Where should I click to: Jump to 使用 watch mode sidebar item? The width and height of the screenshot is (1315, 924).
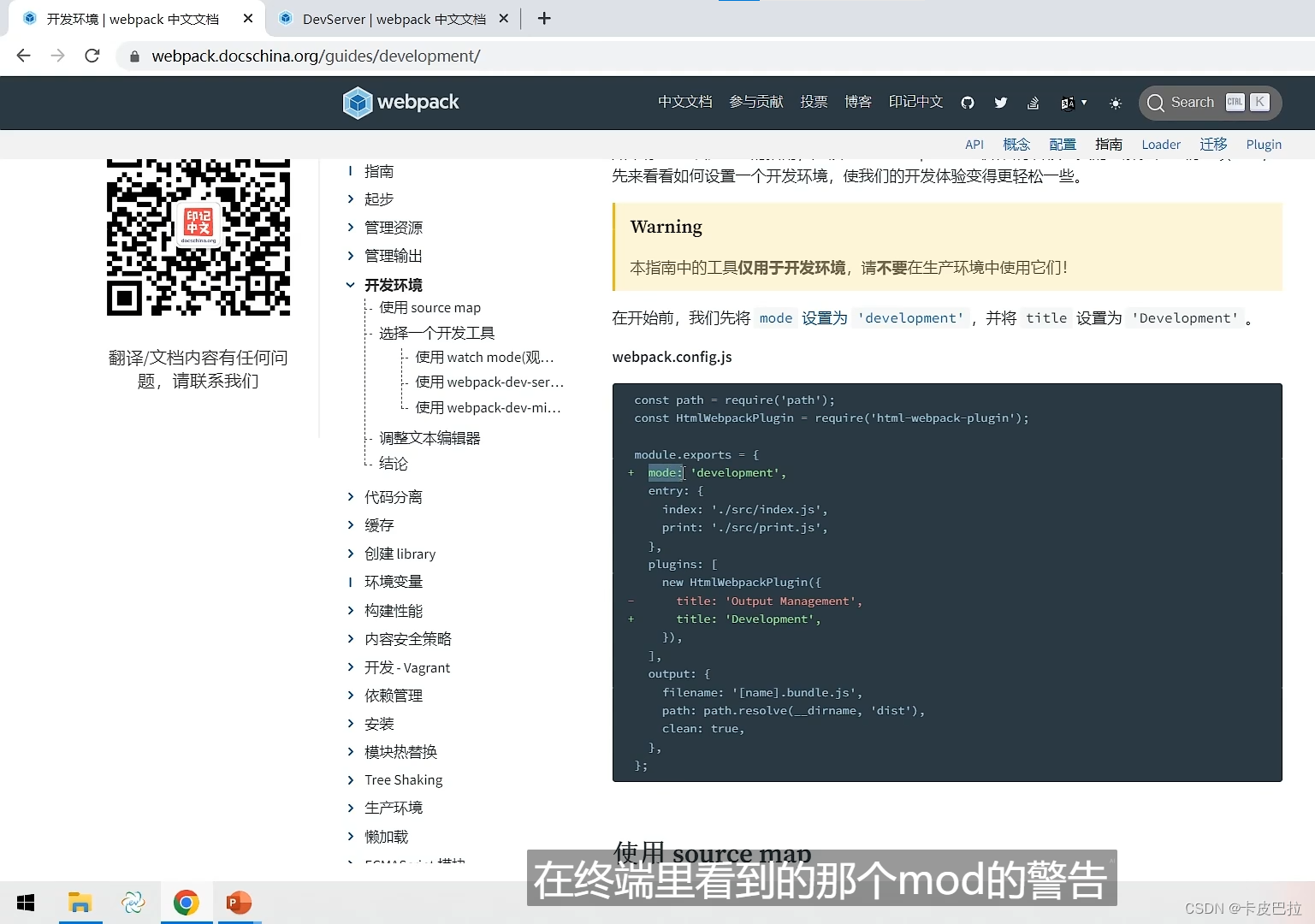484,358
